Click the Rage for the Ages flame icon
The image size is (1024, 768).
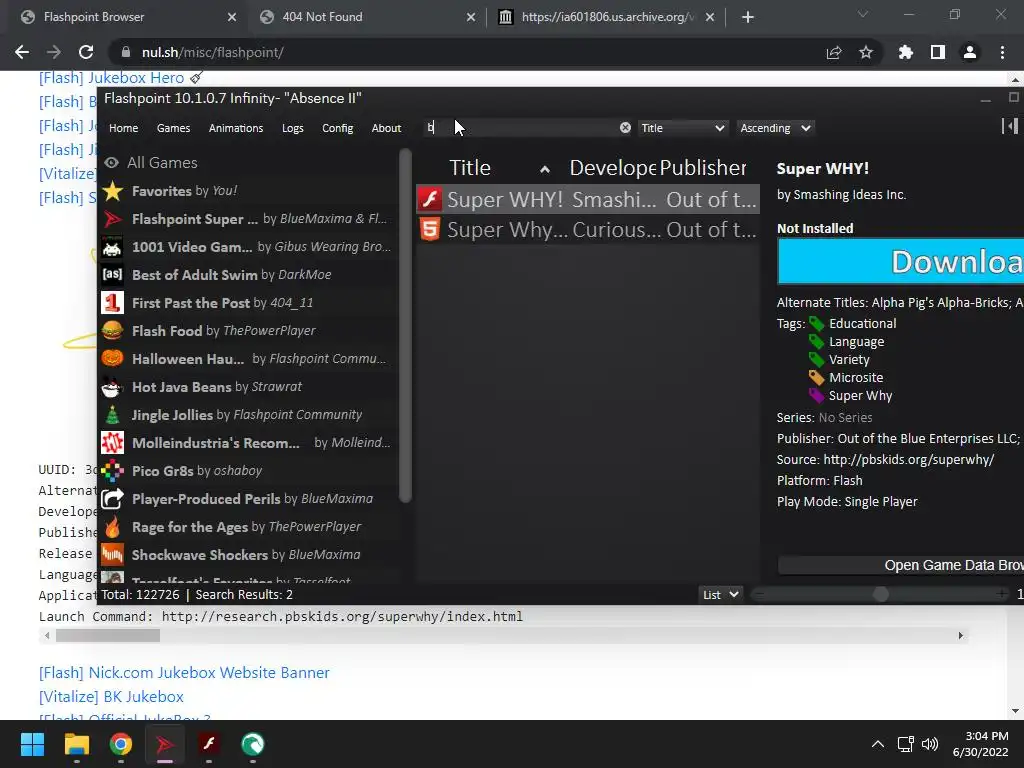pos(112,526)
